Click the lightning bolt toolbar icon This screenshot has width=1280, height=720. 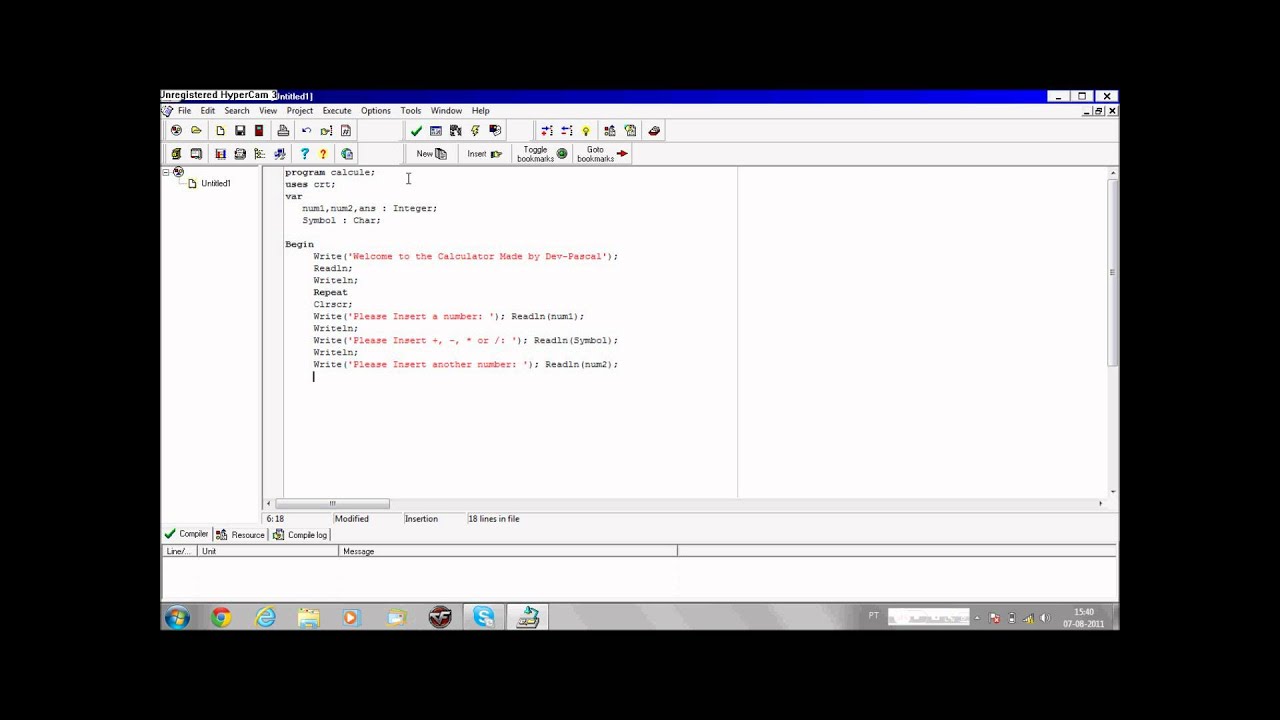point(475,131)
